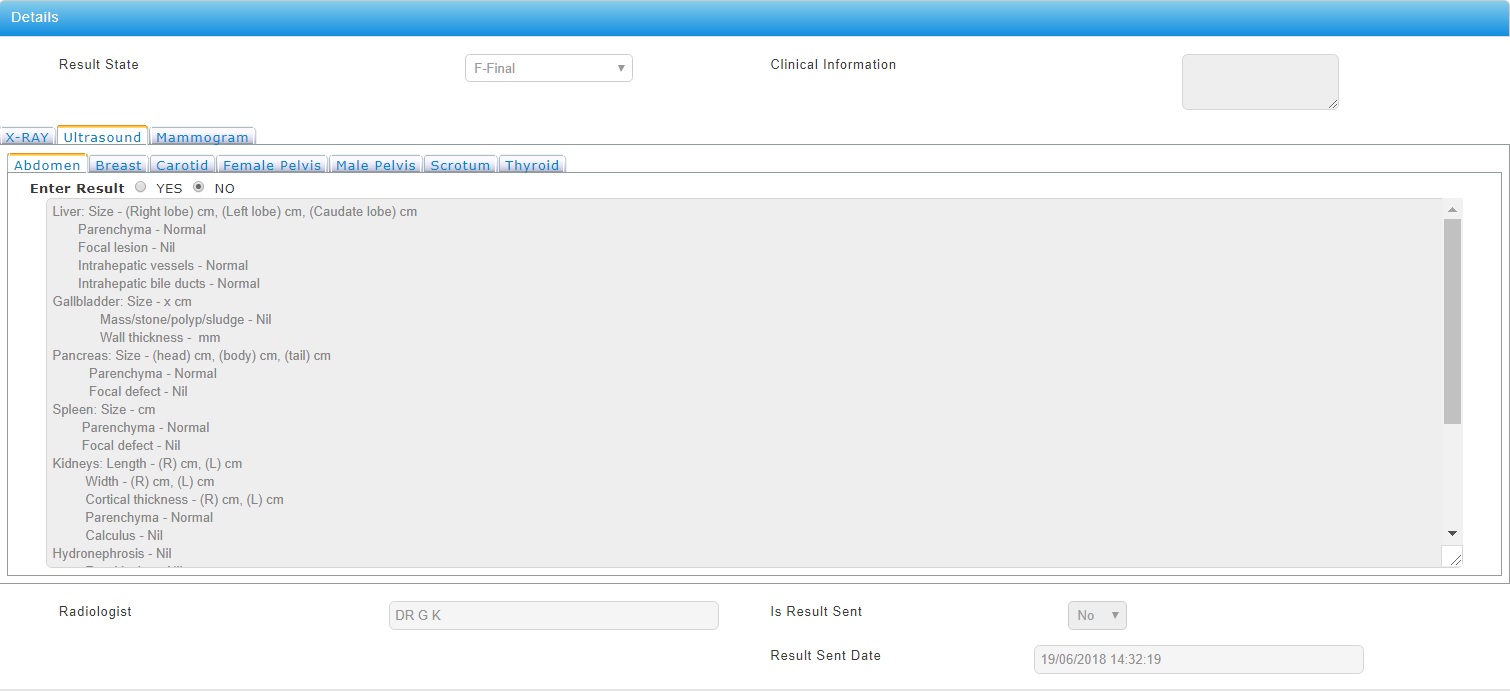1510x691 pixels.
Task: Open the Result State dropdown
Action: click(548, 68)
